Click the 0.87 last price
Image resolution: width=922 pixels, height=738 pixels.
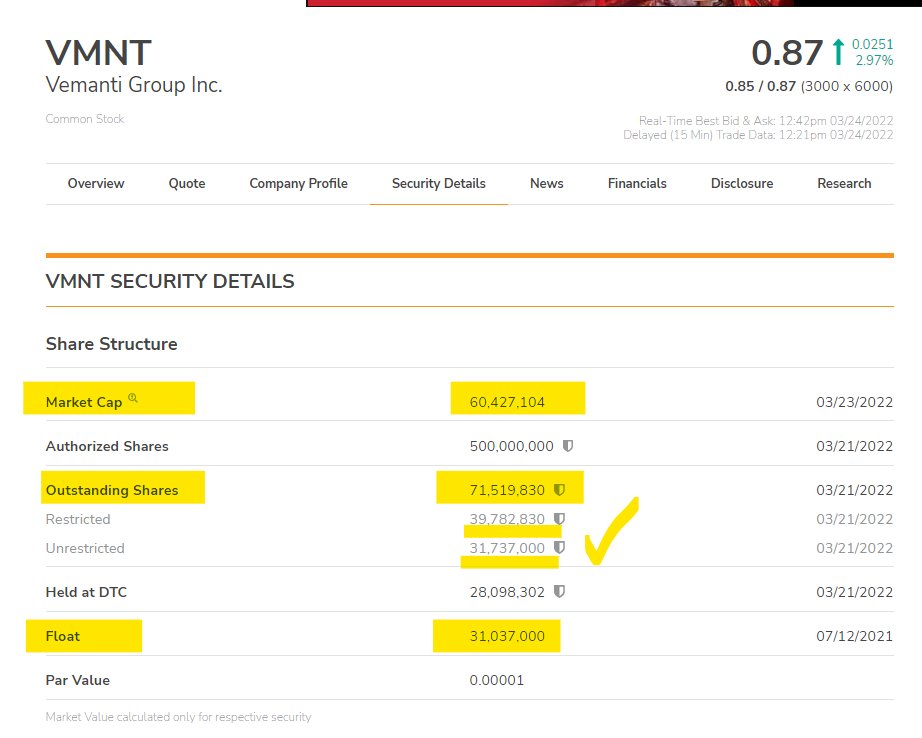[x=787, y=53]
